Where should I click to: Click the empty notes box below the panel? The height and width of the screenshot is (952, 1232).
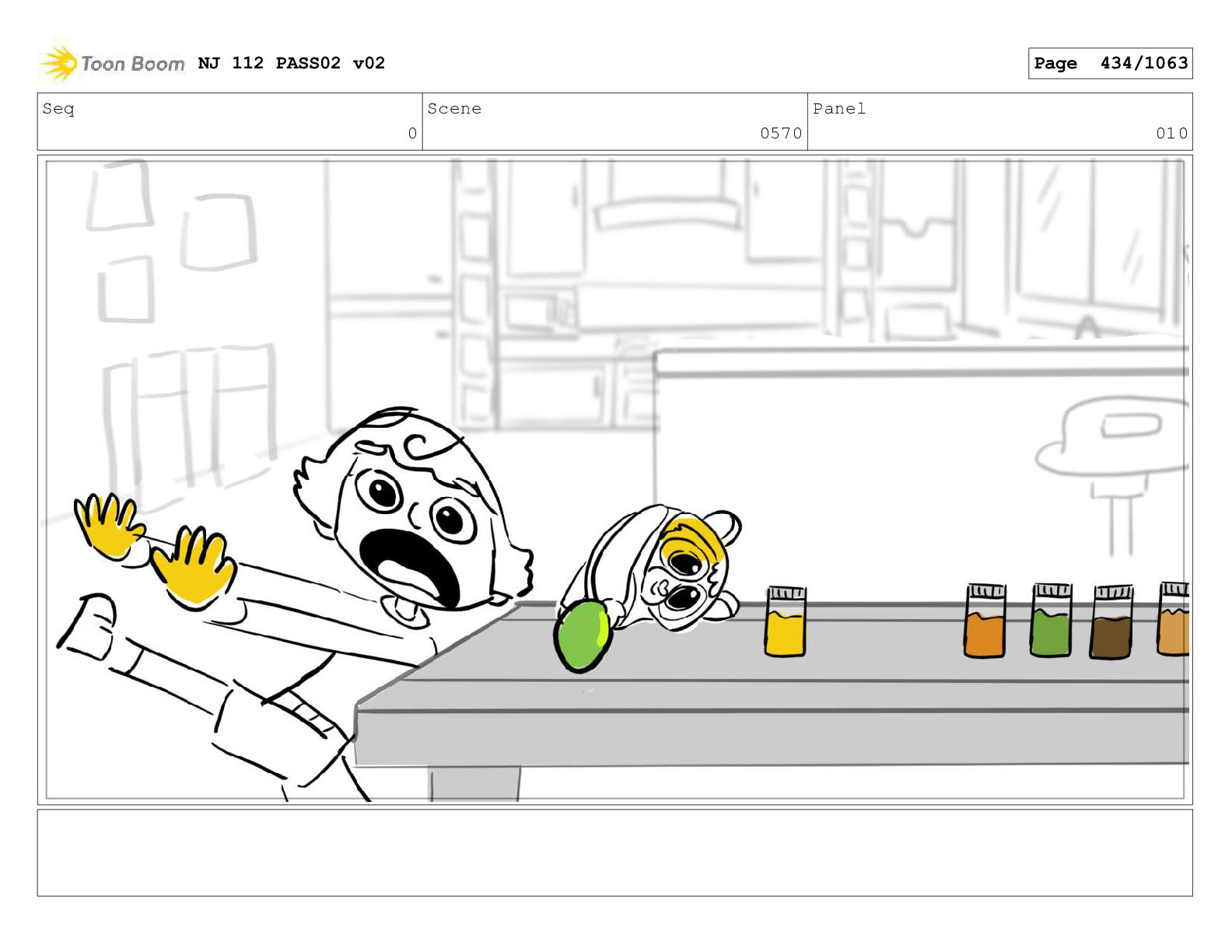tap(614, 852)
